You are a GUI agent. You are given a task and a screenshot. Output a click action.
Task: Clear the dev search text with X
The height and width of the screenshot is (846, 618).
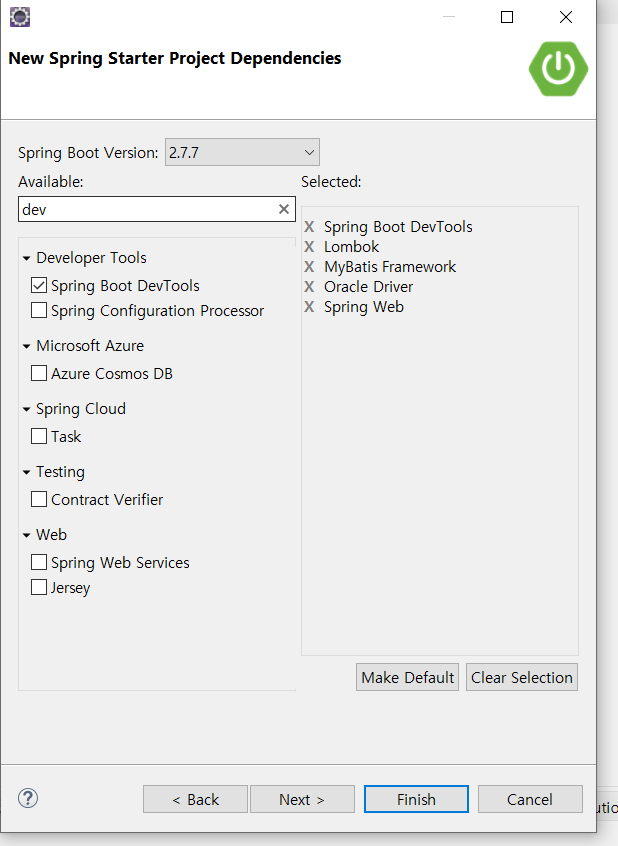coord(284,209)
